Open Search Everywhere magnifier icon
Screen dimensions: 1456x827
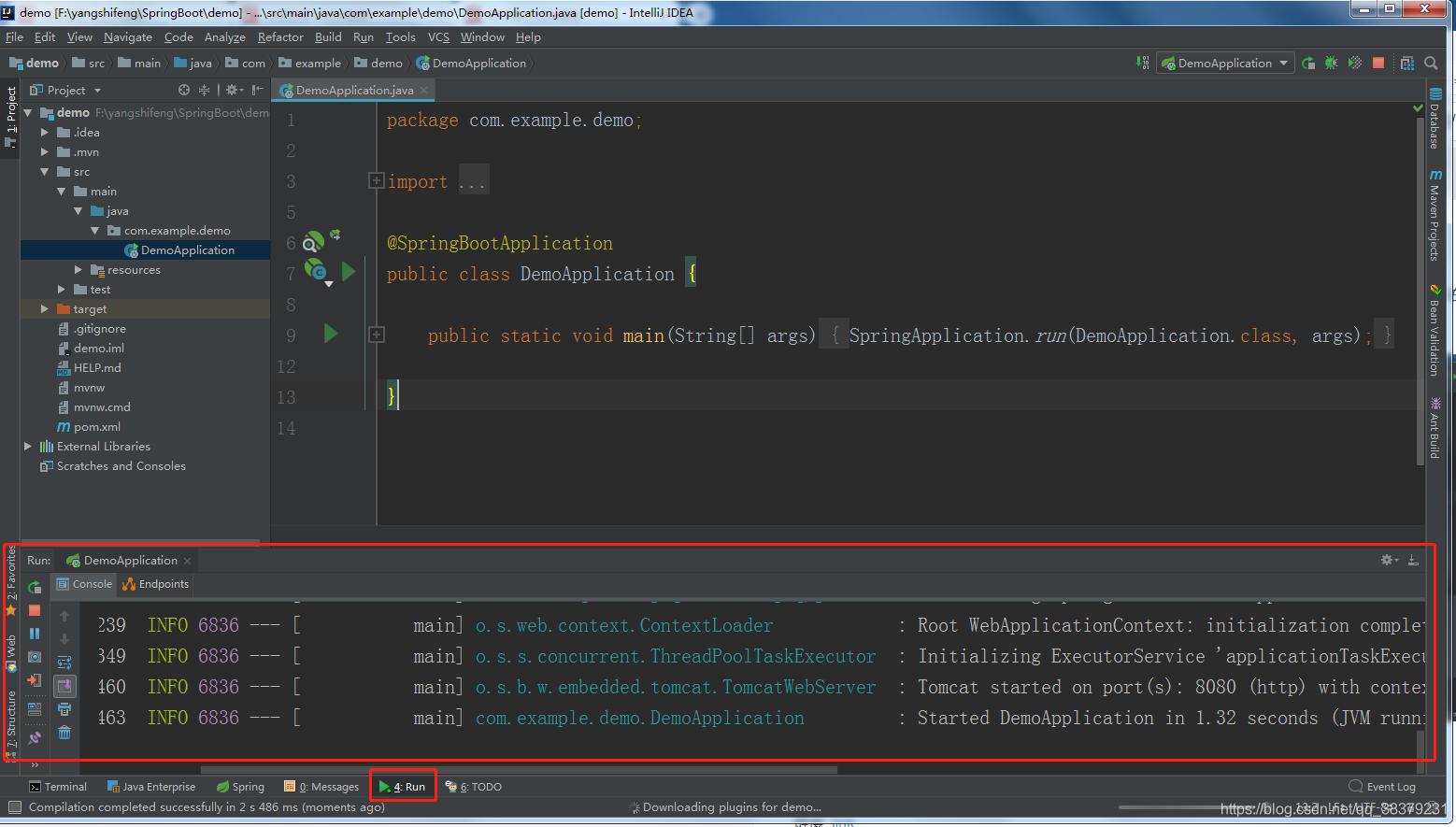coord(1431,63)
